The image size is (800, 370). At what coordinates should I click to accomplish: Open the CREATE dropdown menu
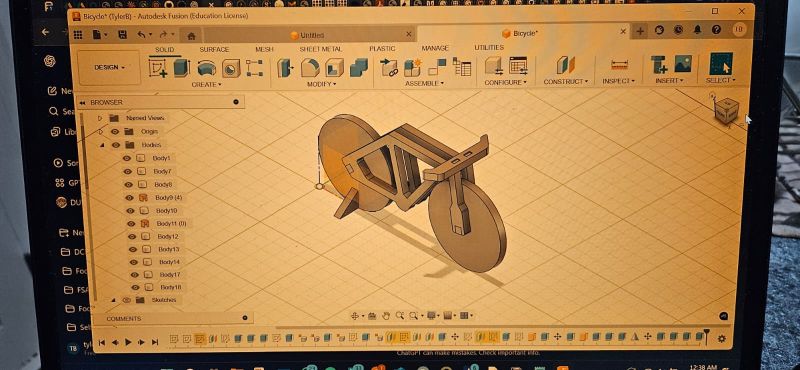206,85
